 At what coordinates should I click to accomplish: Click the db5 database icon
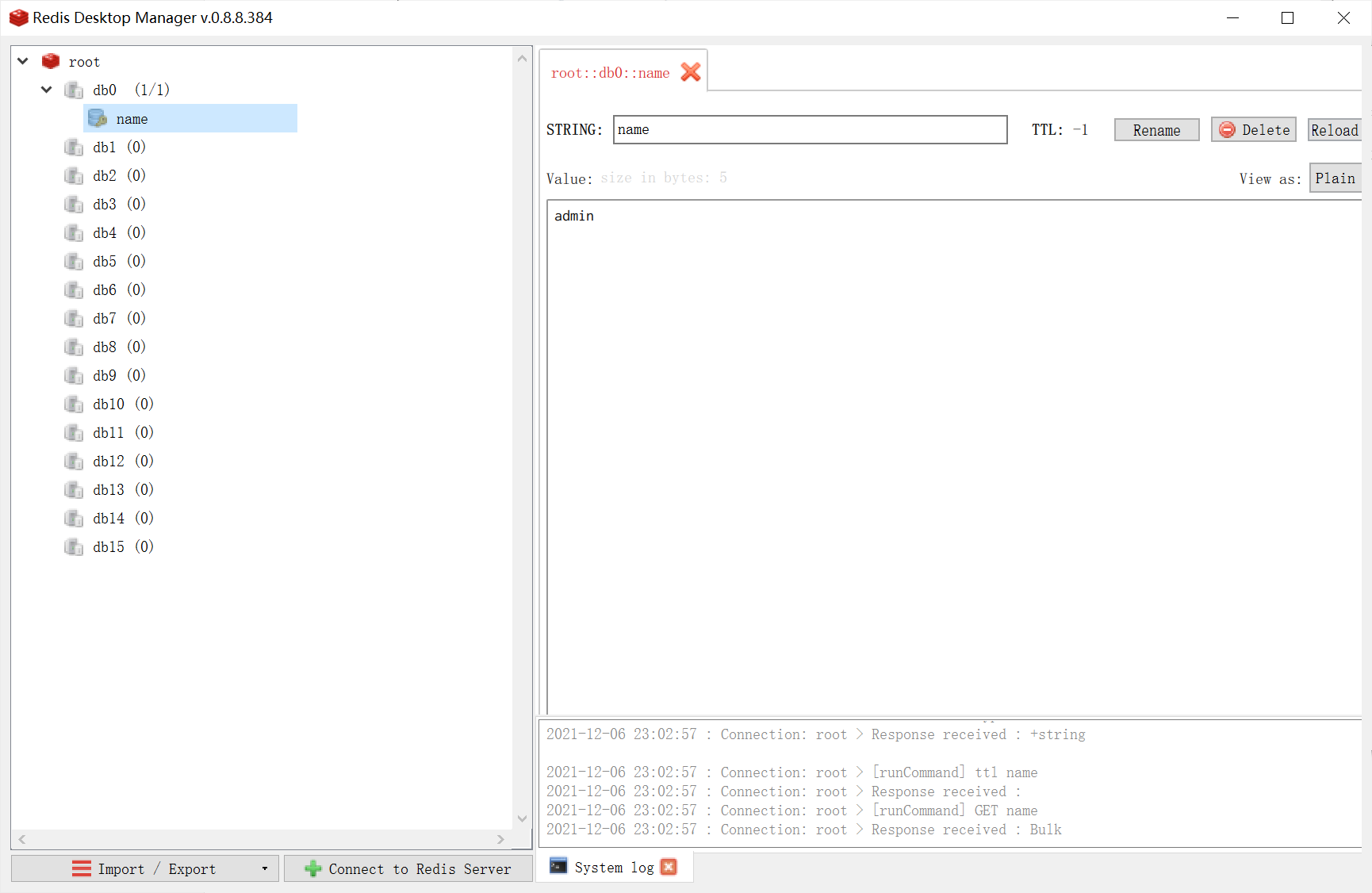[74, 261]
